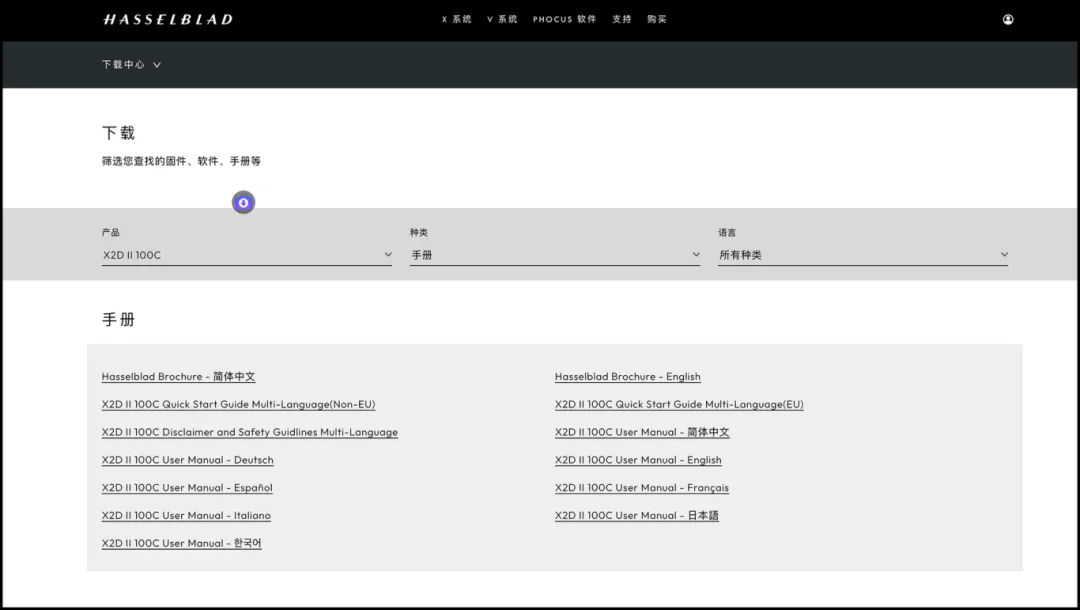Image resolution: width=1080 pixels, height=610 pixels.
Task: Open Hasselblad Brochure - 简体中文 link
Action: 178,377
